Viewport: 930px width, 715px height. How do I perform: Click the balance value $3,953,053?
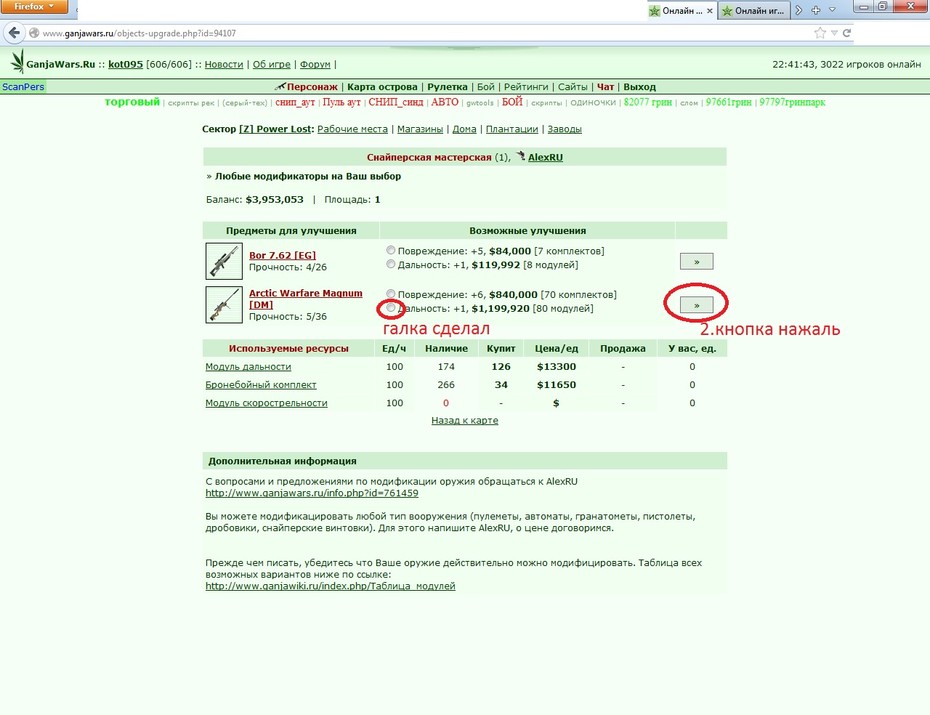274,199
